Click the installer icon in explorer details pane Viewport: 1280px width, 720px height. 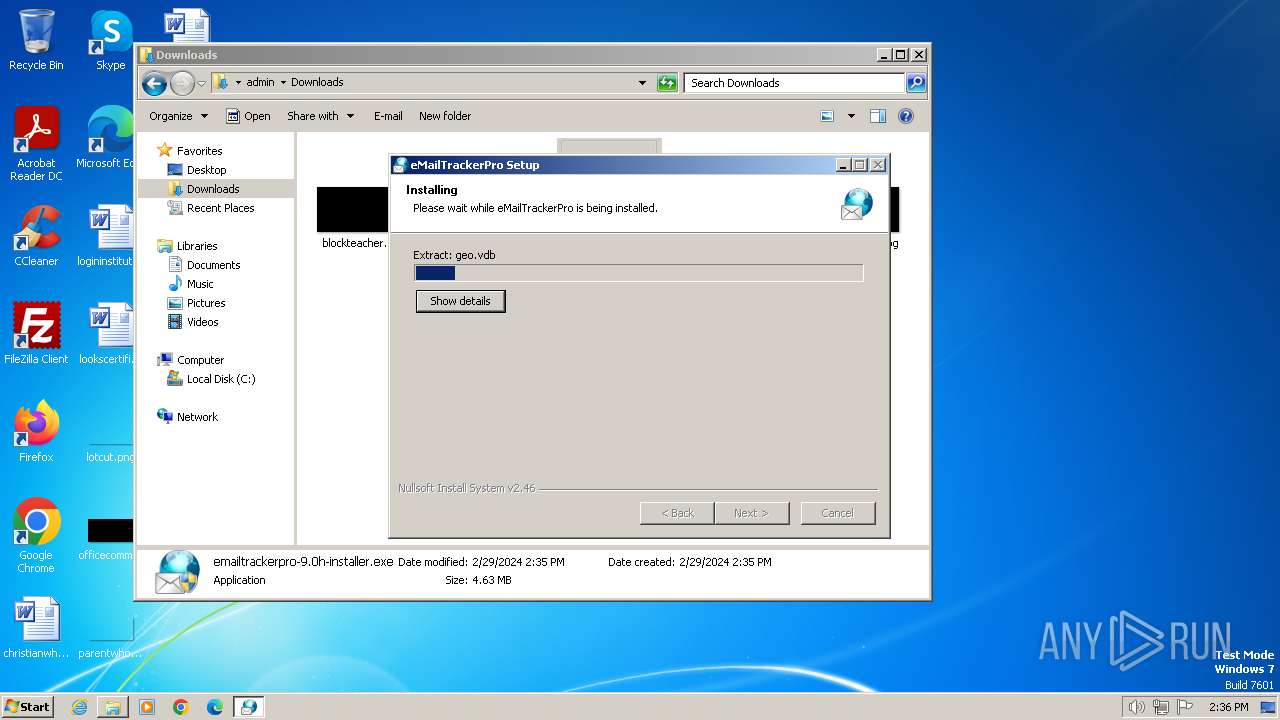[x=178, y=572]
